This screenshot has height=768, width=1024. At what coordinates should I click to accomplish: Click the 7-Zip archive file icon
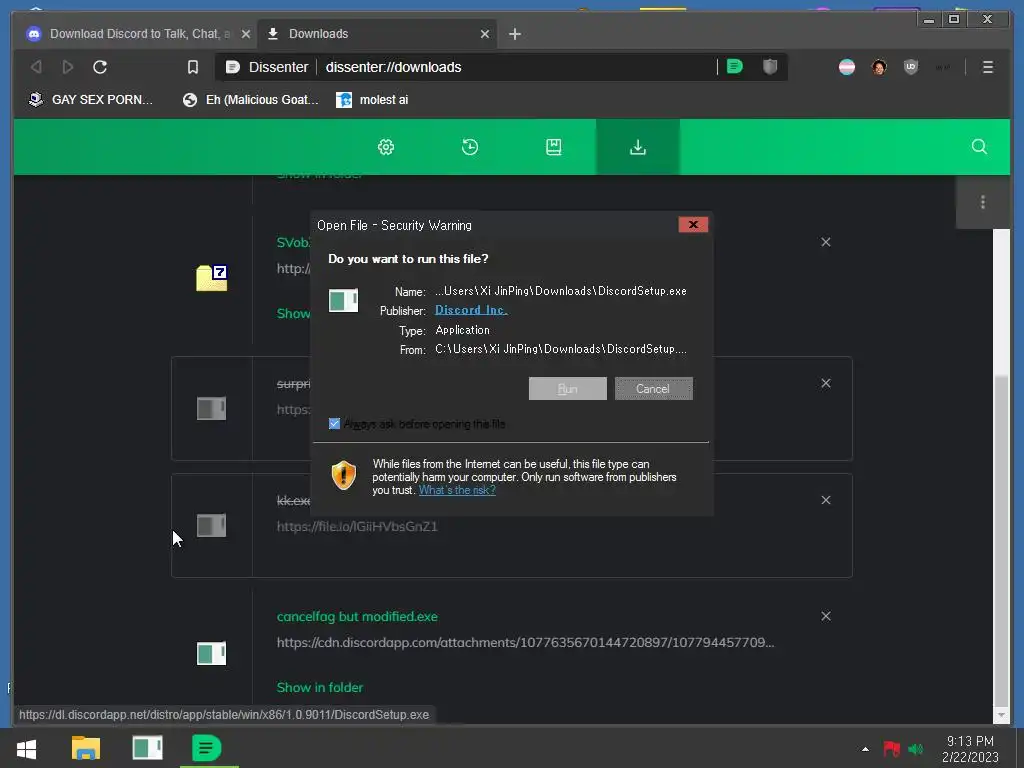point(212,278)
